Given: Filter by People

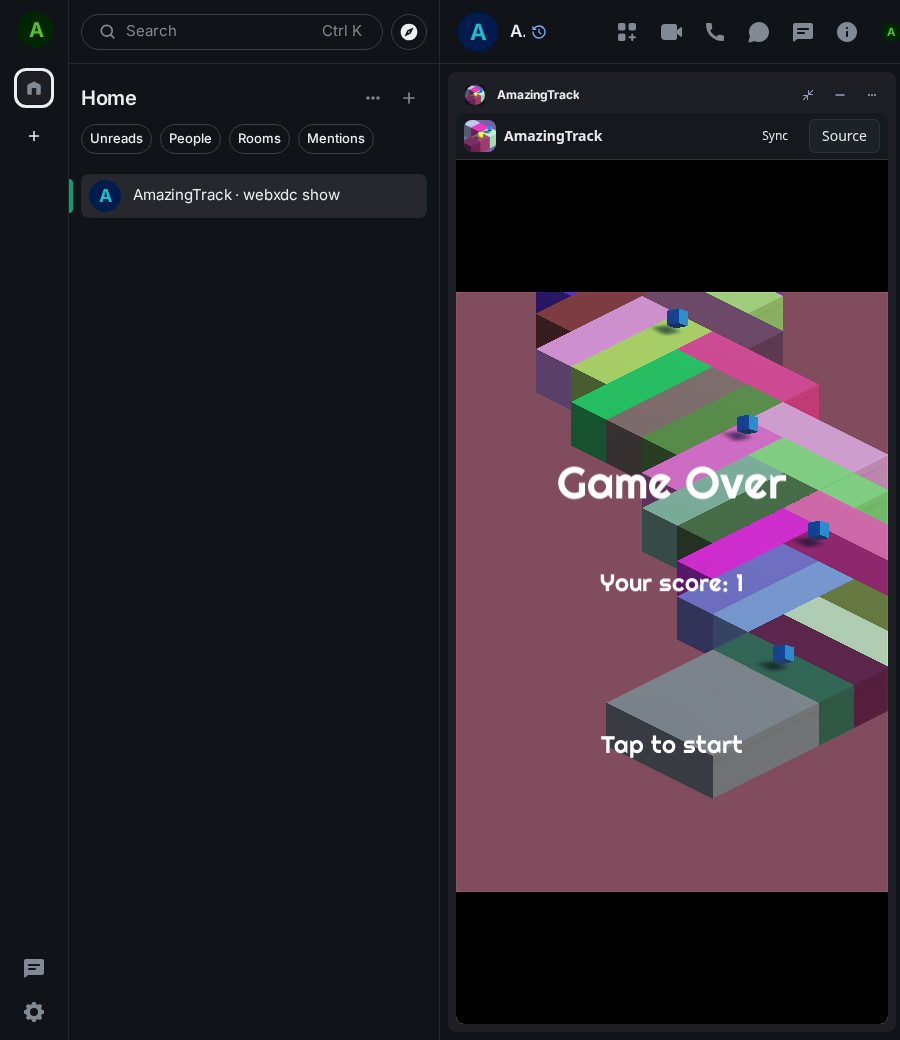Looking at the screenshot, I should pos(190,139).
